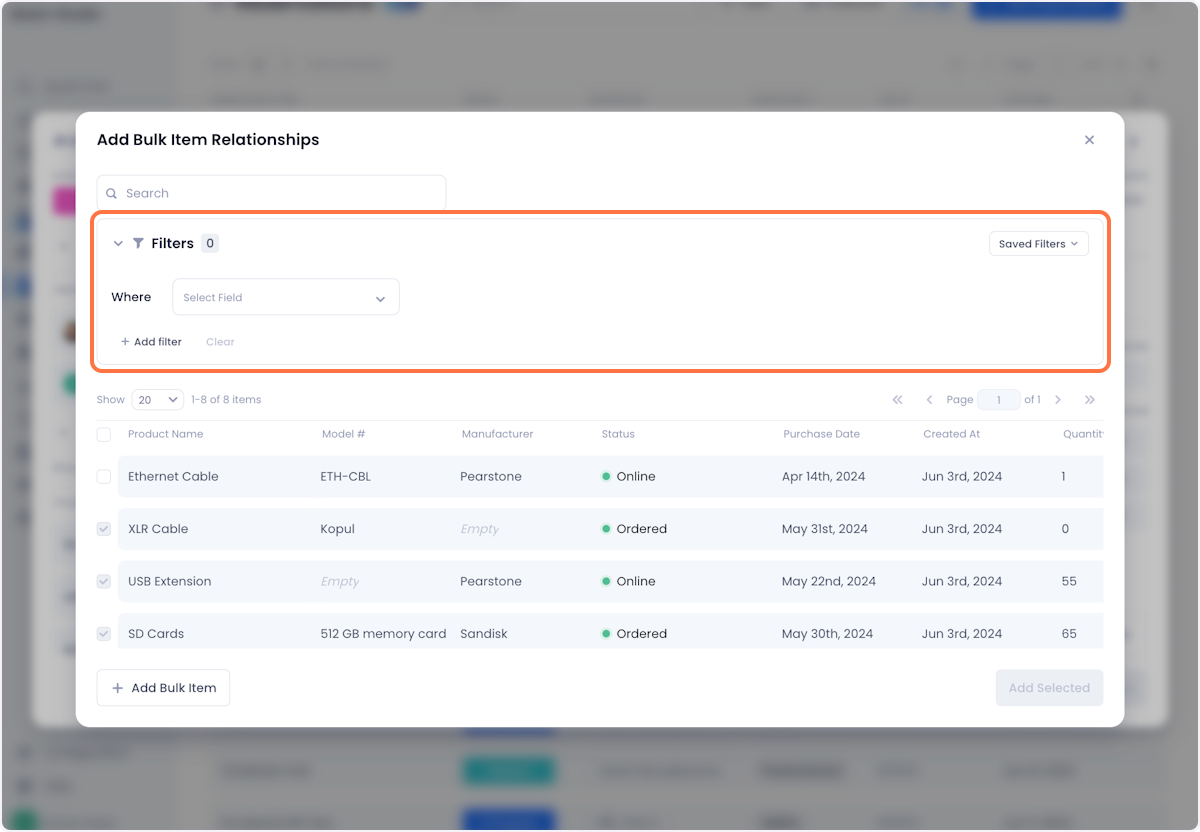Click the Clear filters link
Image resolution: width=1200 pixels, height=832 pixels.
pyautogui.click(x=220, y=342)
